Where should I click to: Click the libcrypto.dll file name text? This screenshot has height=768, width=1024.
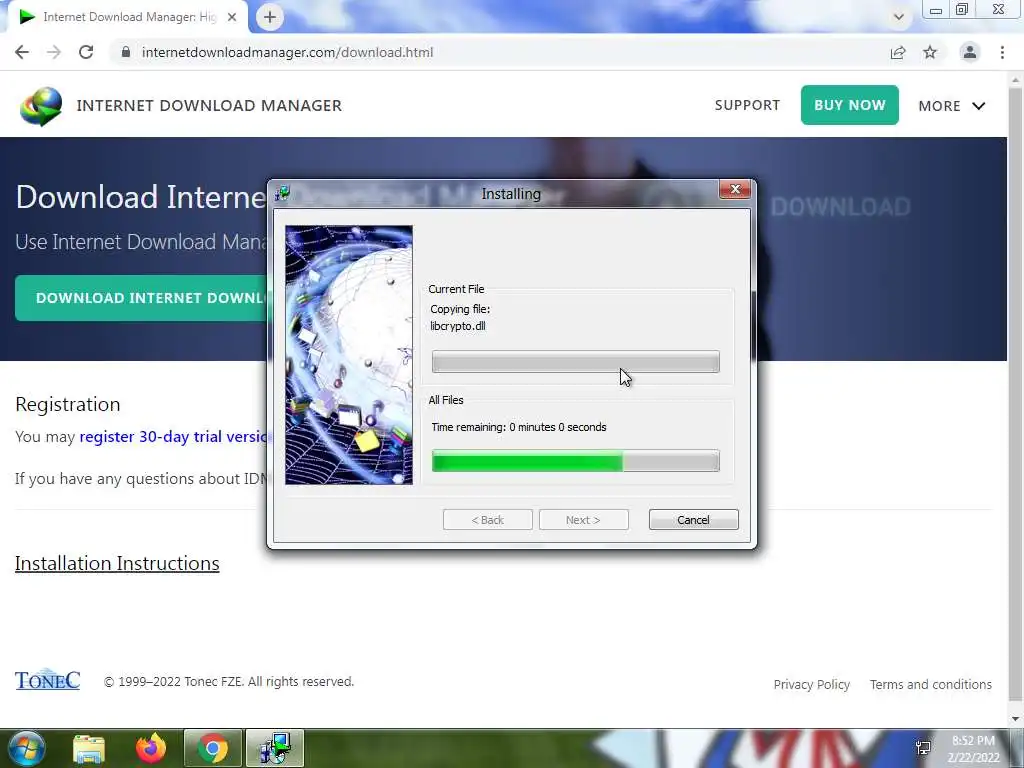pos(458,326)
